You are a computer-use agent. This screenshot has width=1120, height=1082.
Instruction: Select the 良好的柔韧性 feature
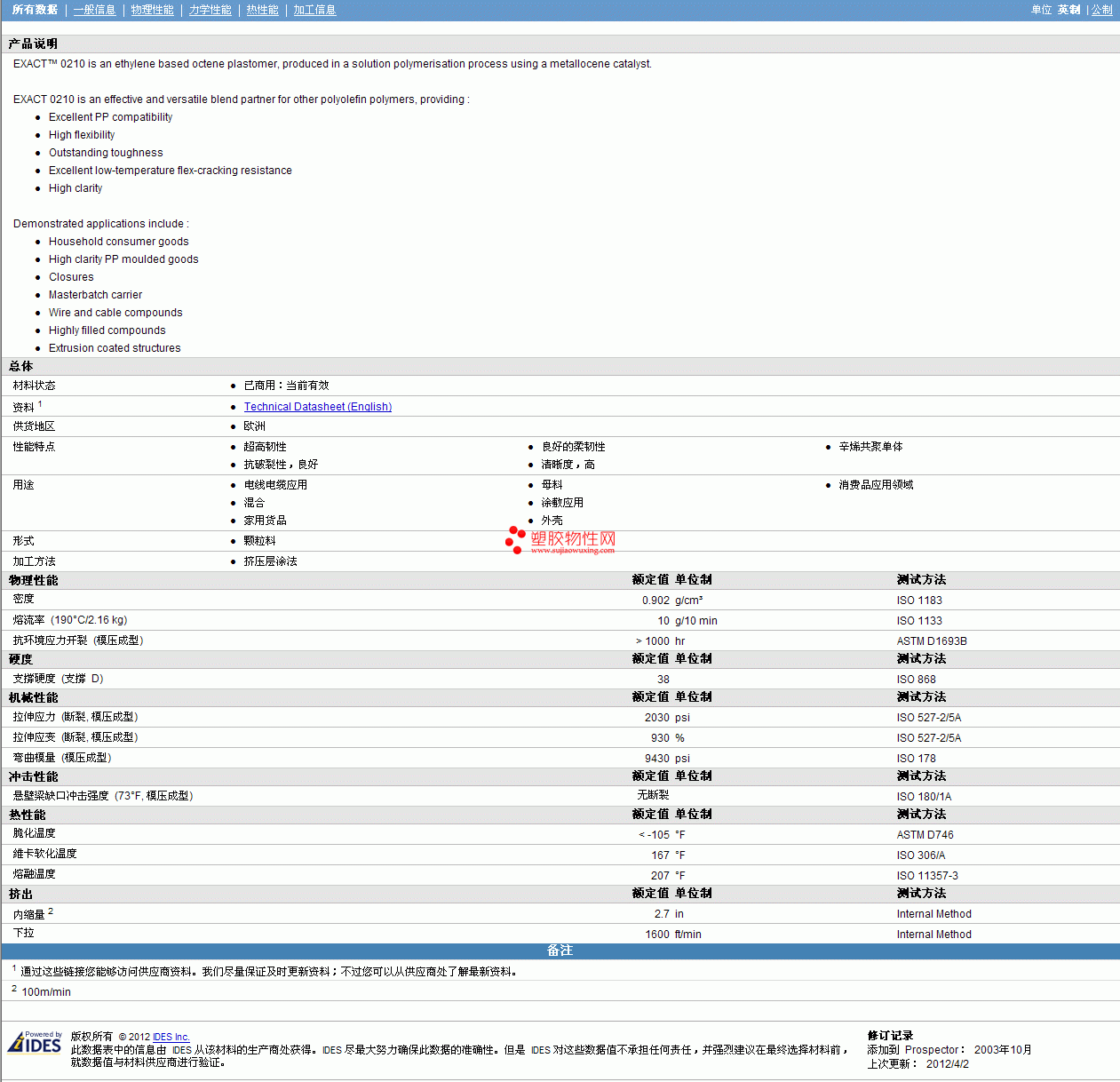574,447
